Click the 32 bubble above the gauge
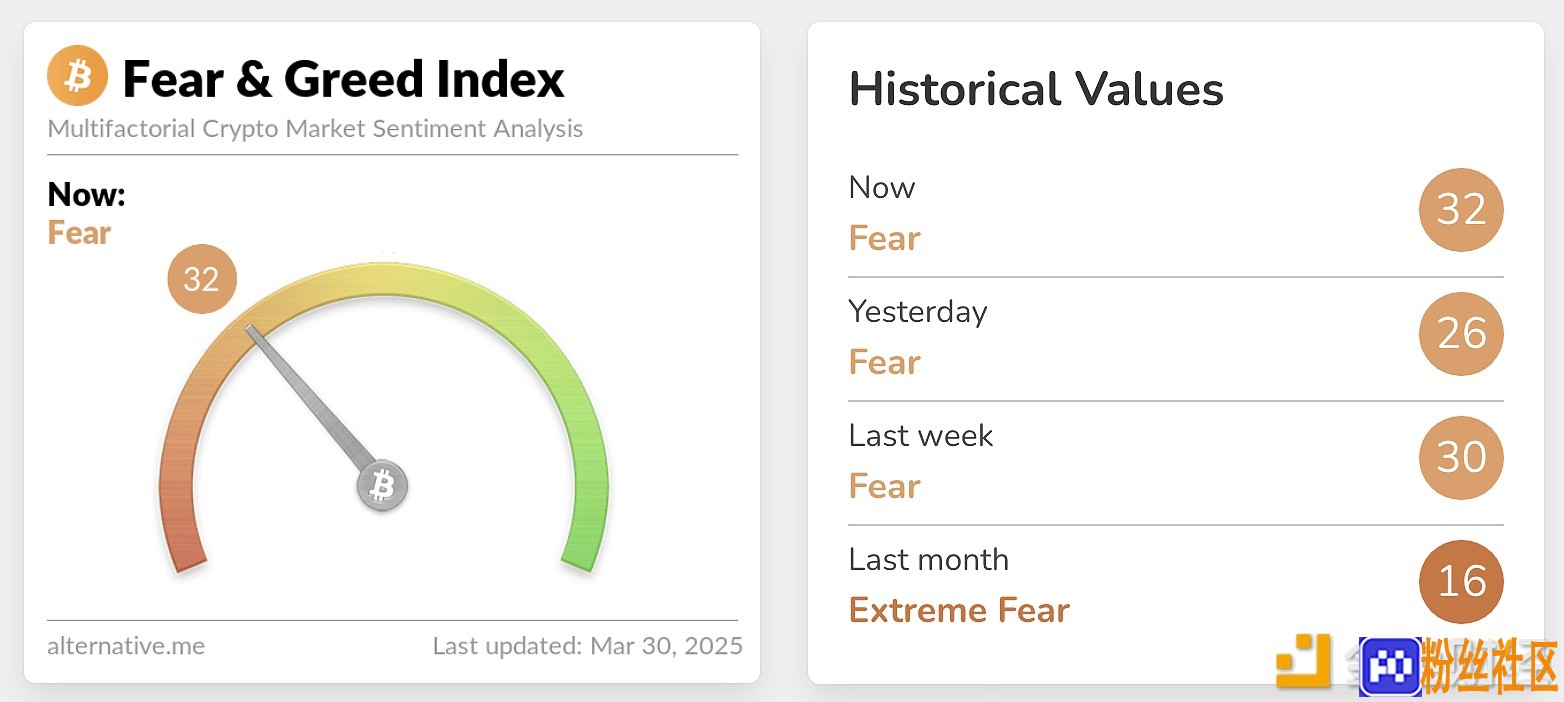The width and height of the screenshot is (1564, 702). 202,278
